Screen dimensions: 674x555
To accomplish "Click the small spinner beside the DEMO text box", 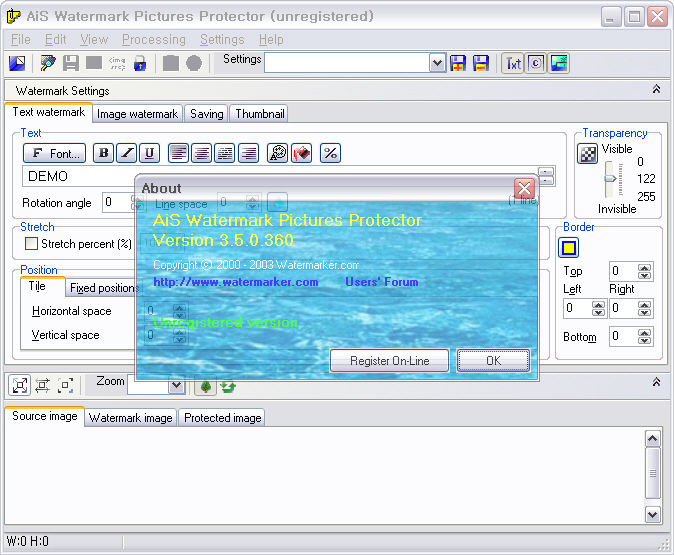I will point(546,176).
